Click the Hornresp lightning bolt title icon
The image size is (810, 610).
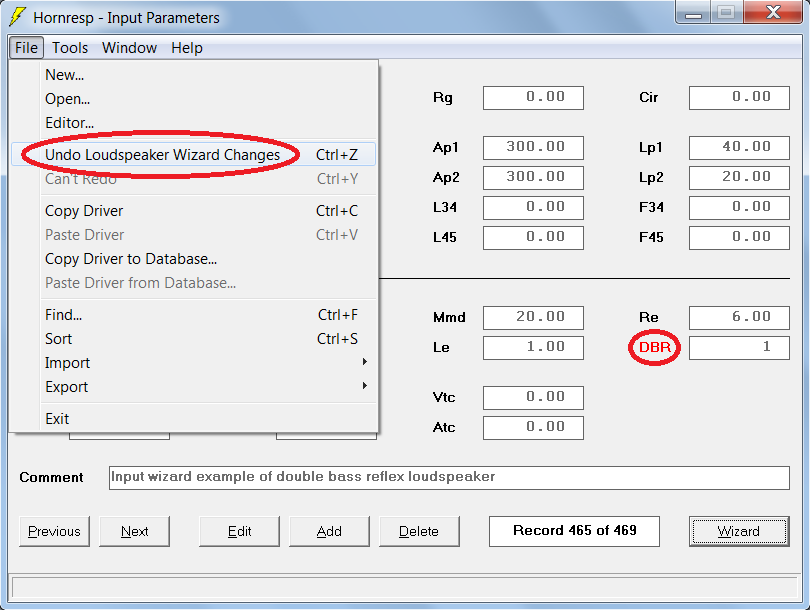pos(17,17)
